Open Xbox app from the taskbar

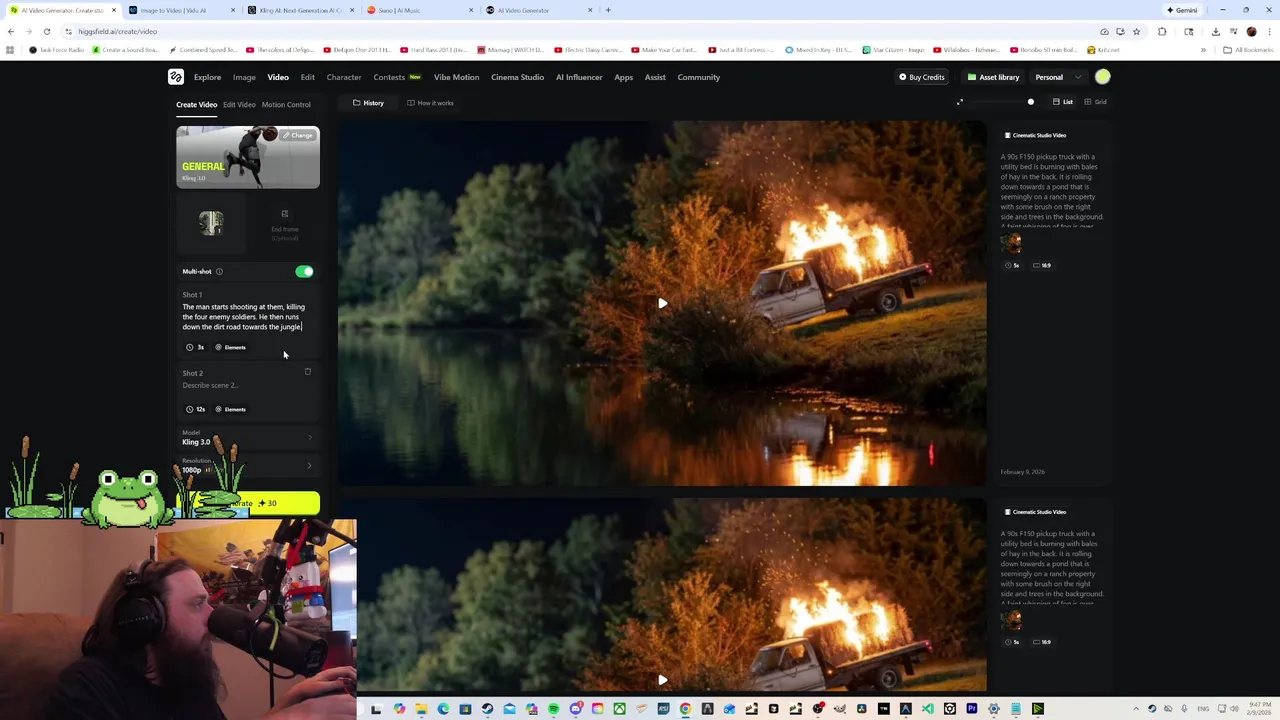[619, 709]
